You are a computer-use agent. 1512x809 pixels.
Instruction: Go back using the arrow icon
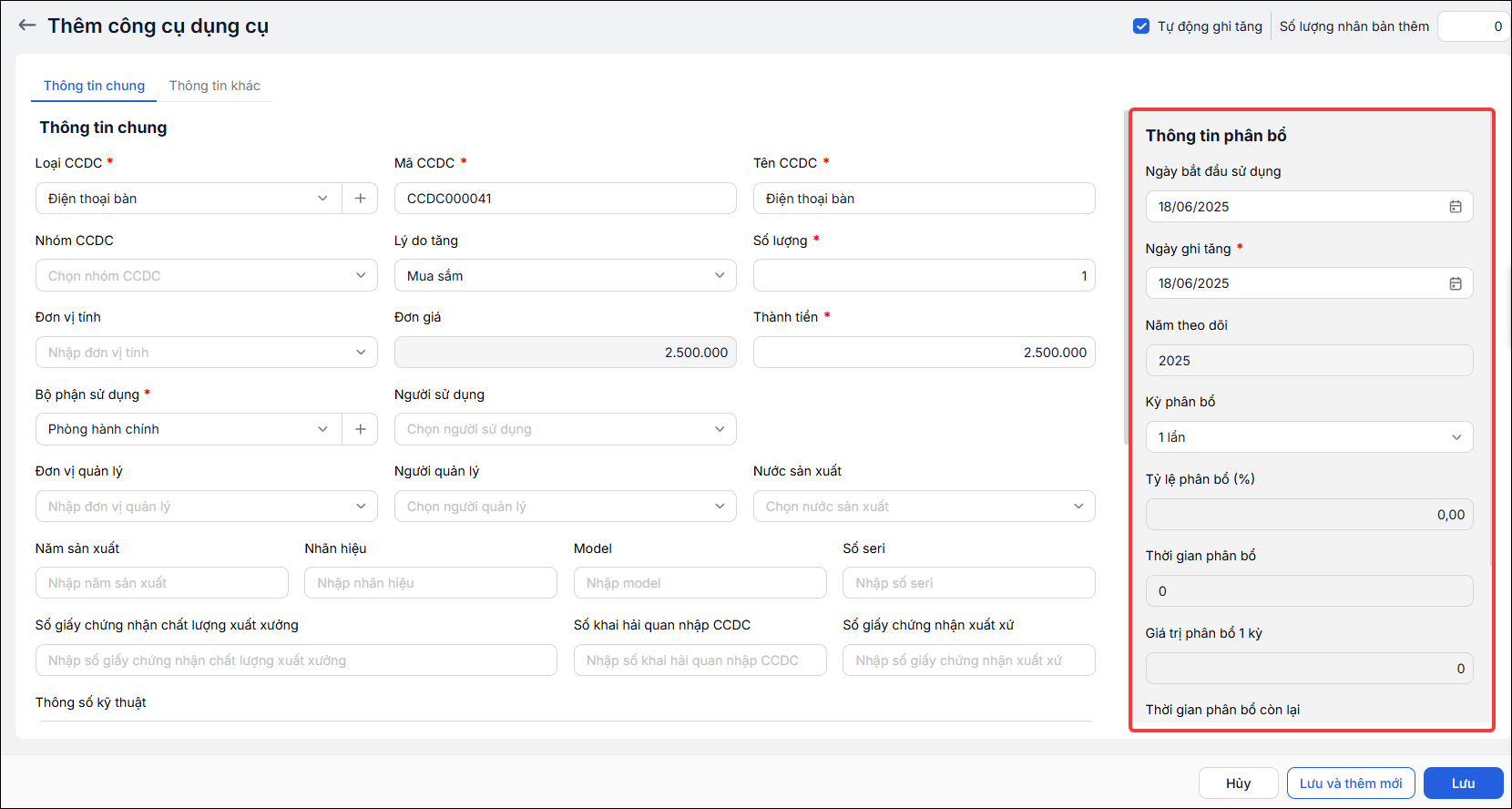click(27, 26)
